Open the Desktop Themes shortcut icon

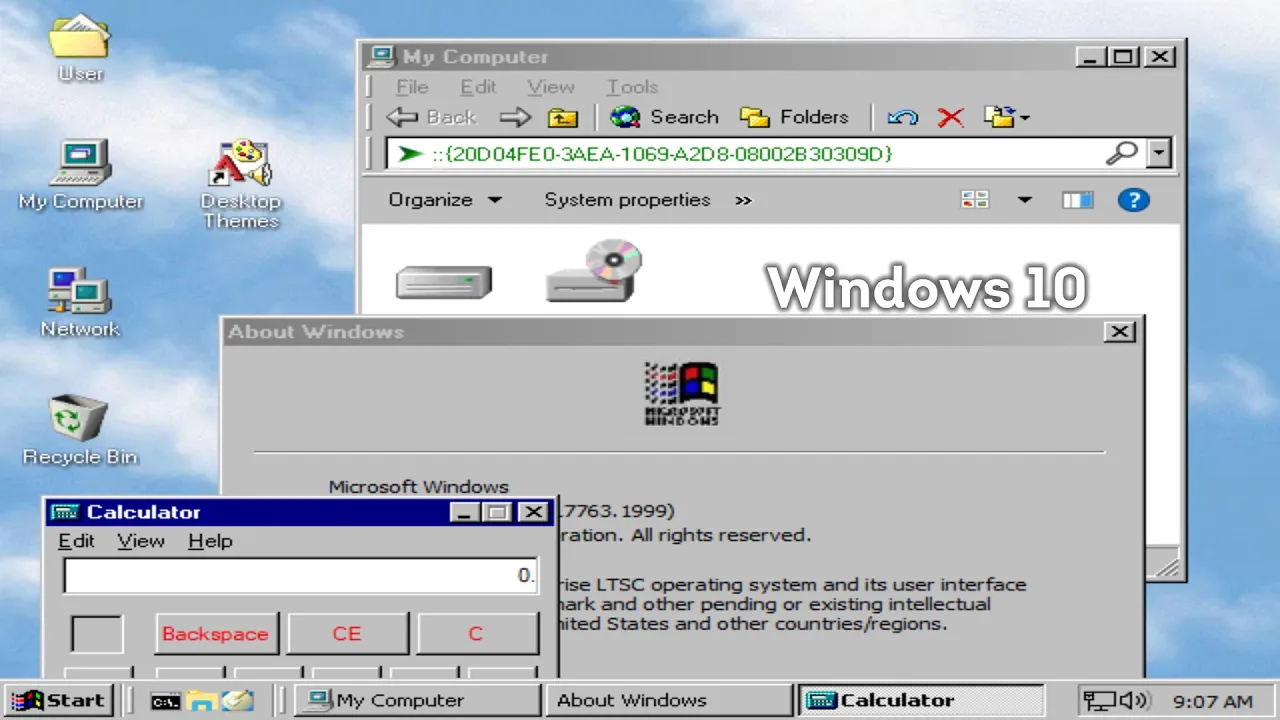pos(241,185)
